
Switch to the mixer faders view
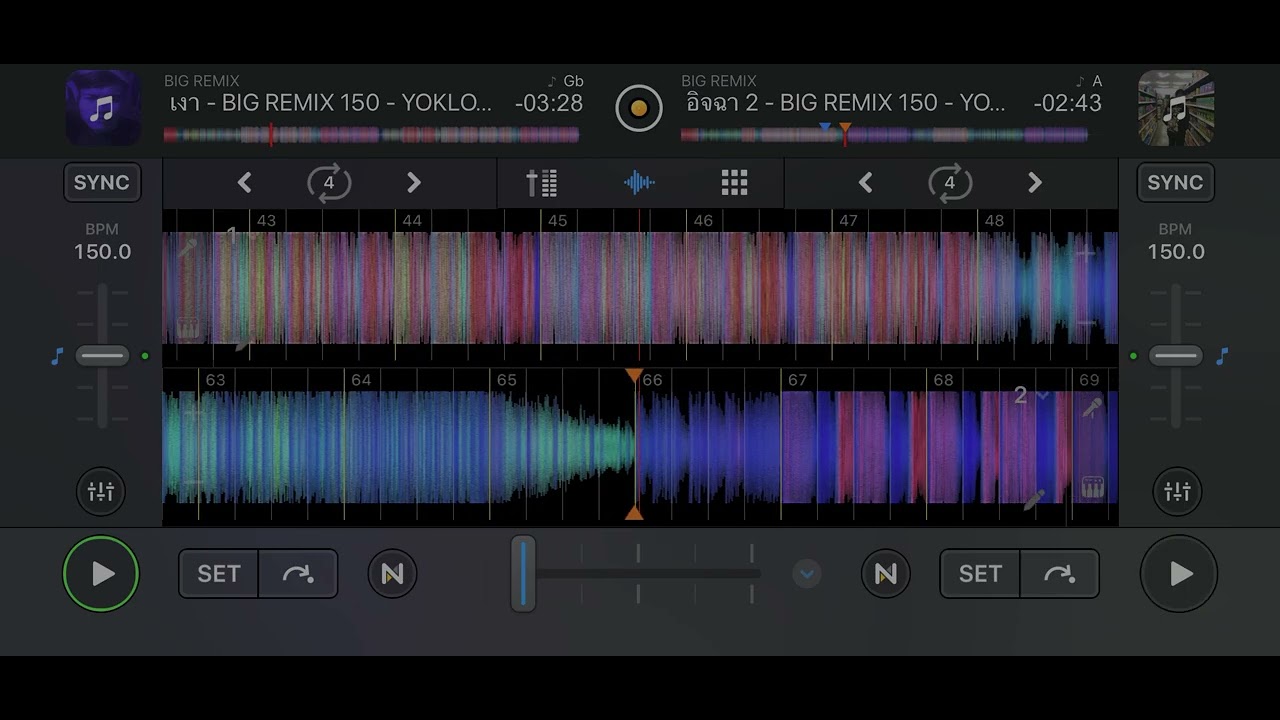pyautogui.click(x=541, y=183)
